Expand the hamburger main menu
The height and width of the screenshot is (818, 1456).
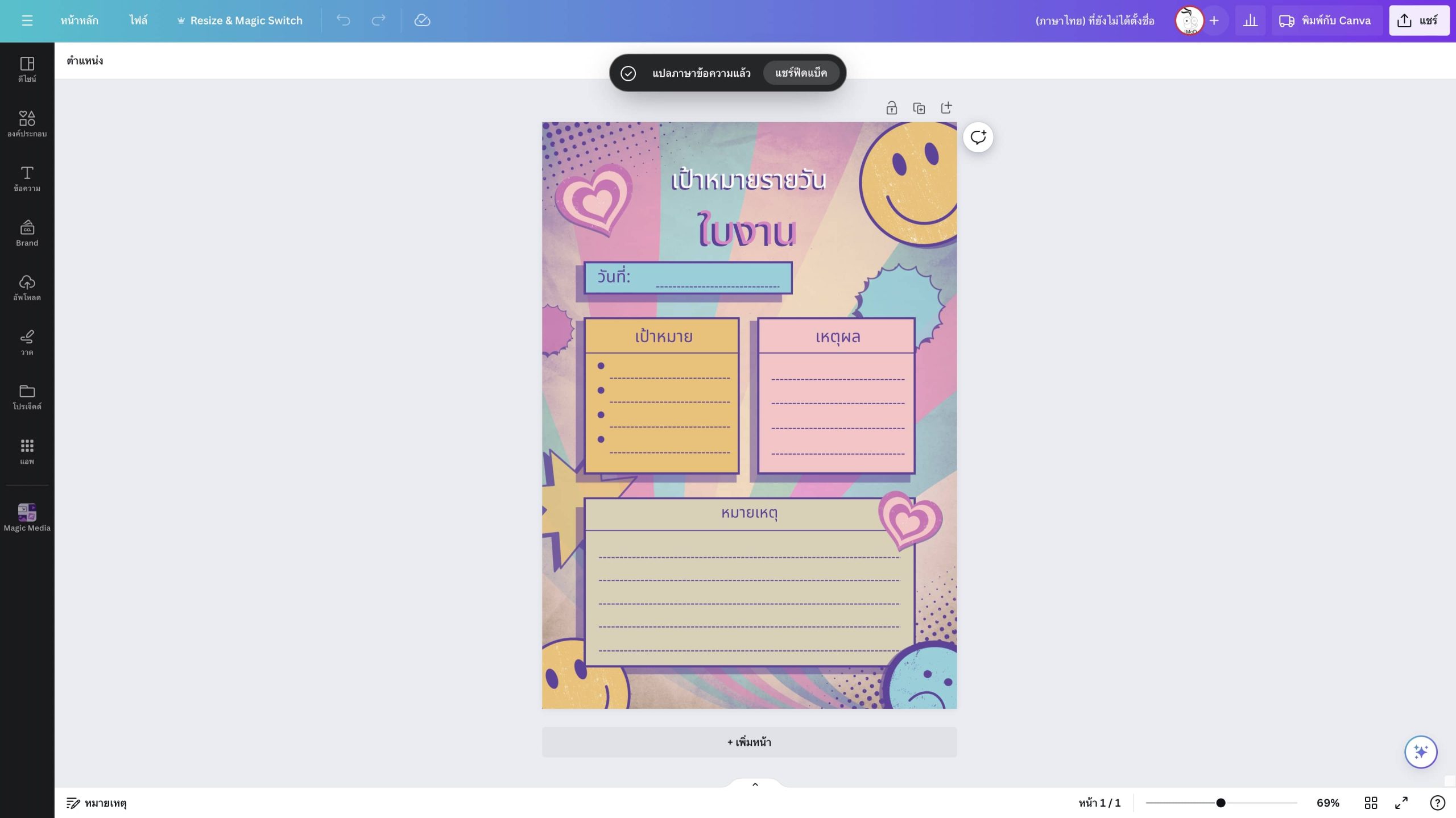(27, 20)
